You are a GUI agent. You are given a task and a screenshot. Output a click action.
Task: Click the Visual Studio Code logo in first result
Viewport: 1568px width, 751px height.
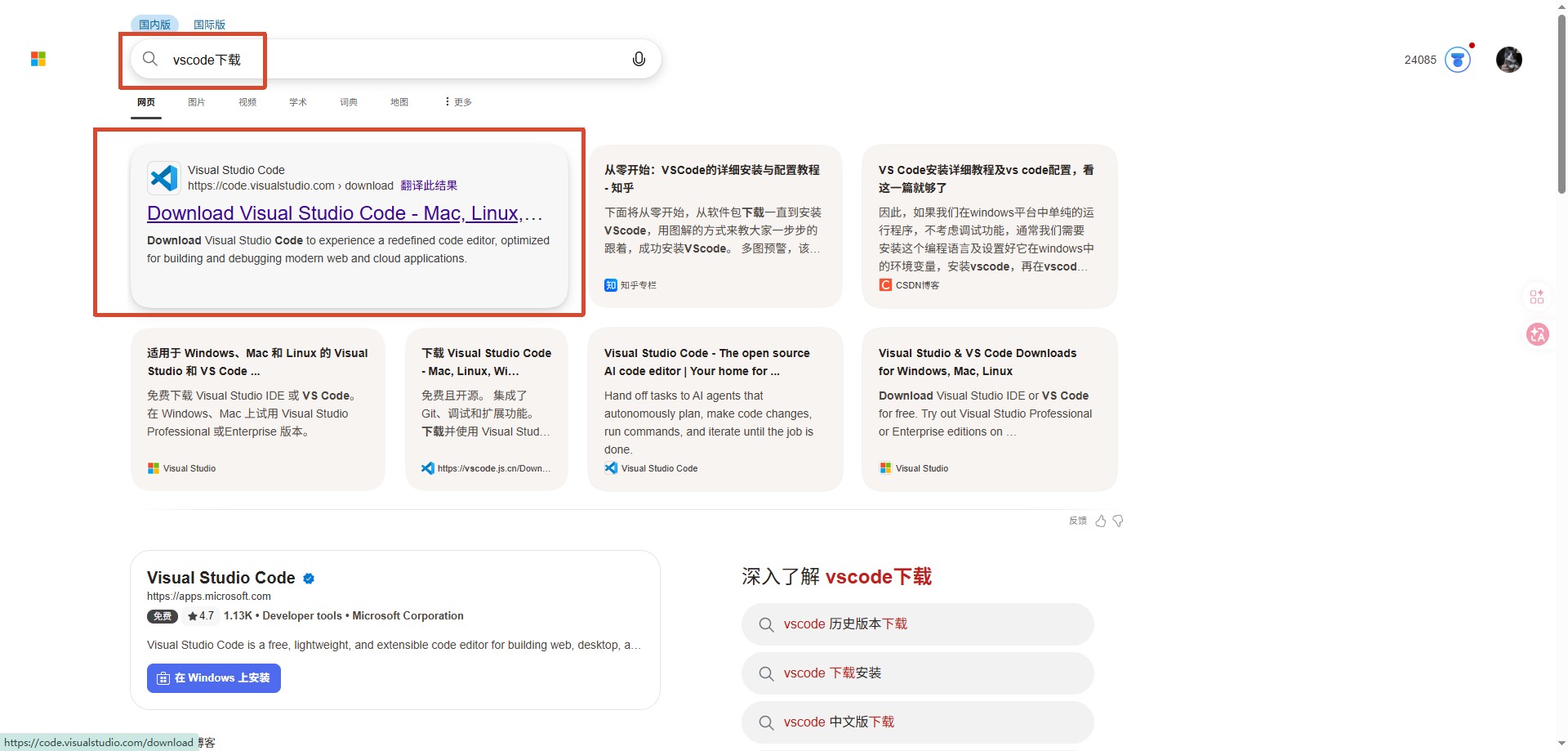[164, 177]
